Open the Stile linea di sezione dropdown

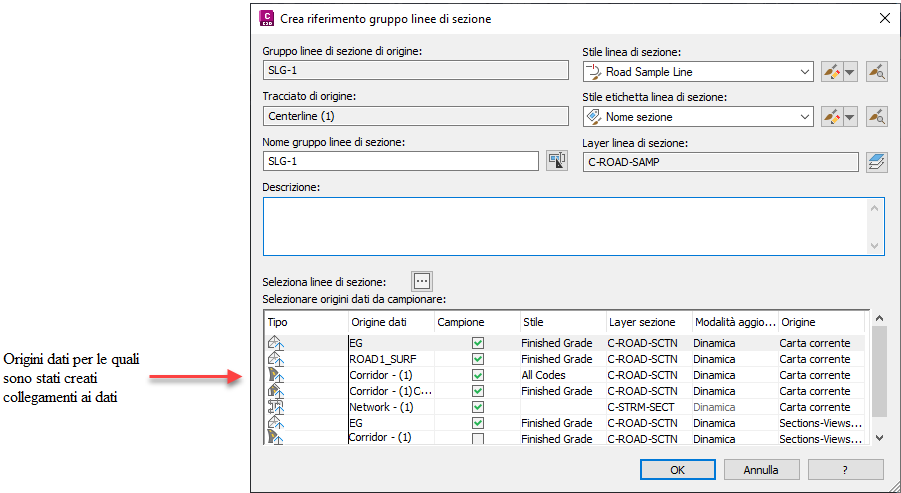point(806,72)
